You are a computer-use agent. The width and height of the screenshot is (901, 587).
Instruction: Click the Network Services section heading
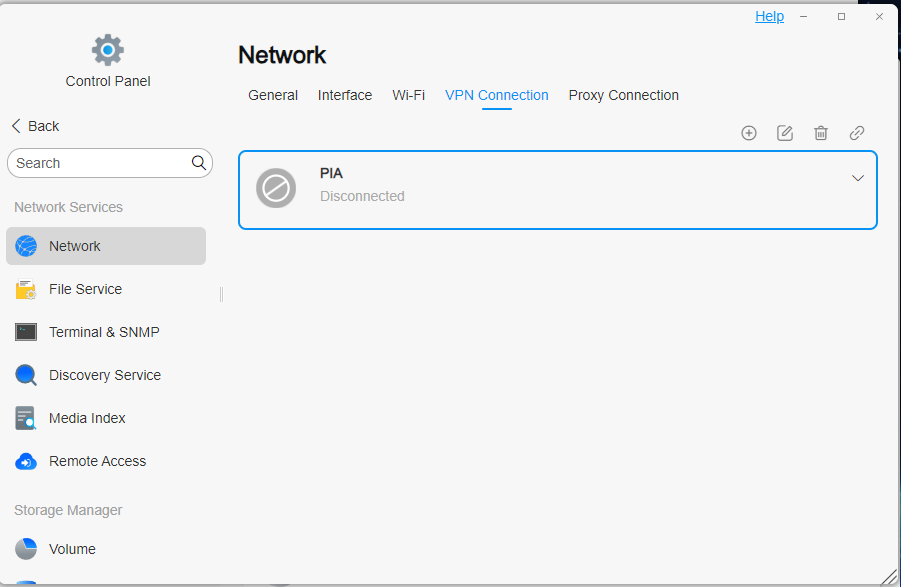coord(68,207)
